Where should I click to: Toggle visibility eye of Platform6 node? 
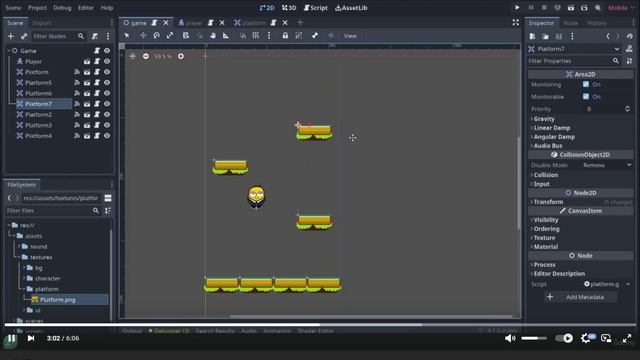107,93
